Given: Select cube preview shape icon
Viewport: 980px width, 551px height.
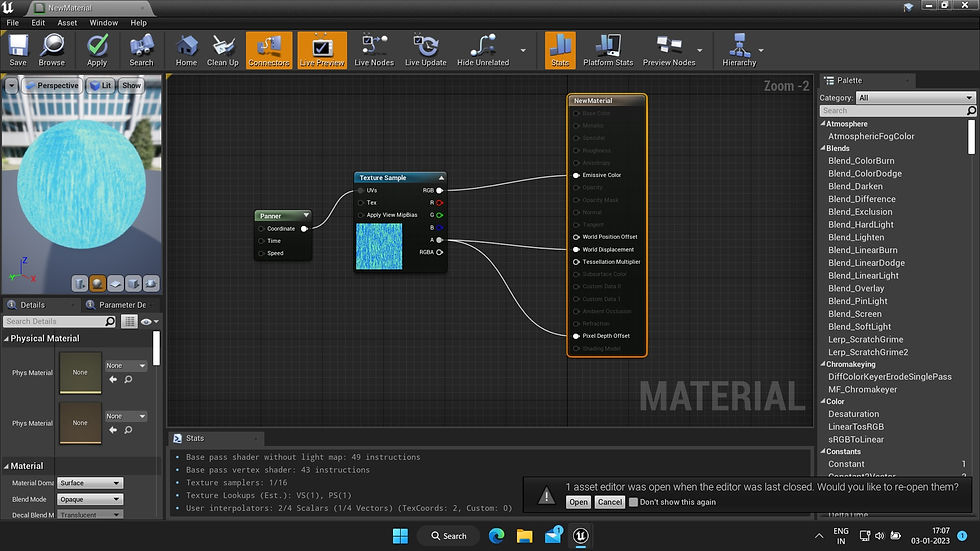Looking at the screenshot, I should 133,284.
